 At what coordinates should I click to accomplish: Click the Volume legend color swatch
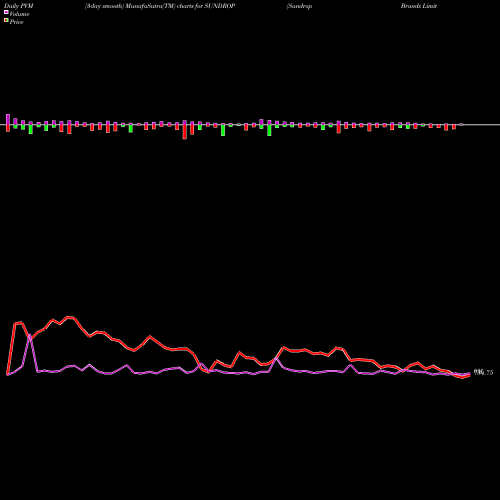(x=6, y=12)
